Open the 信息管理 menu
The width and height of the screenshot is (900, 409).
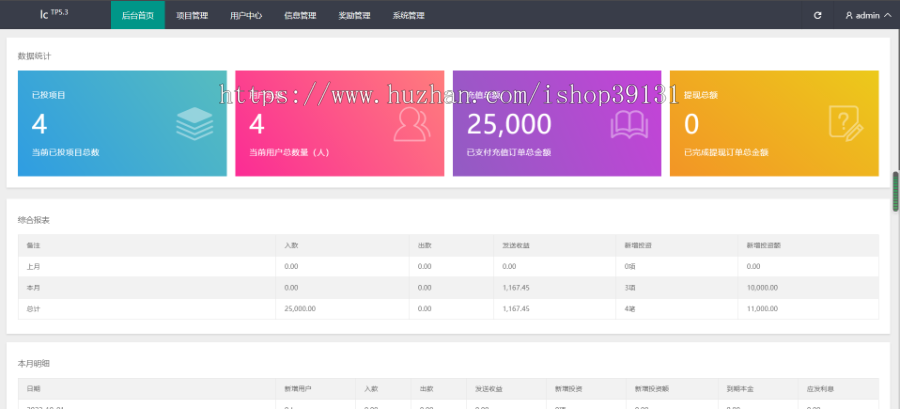pos(300,15)
